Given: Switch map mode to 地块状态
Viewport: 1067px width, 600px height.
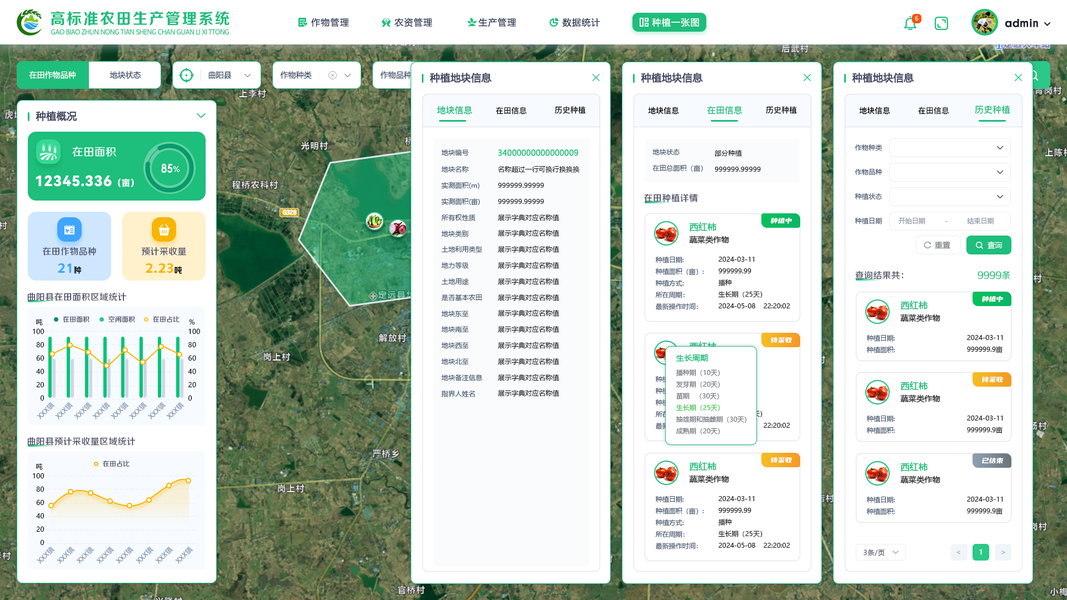Looking at the screenshot, I should pyautogui.click(x=125, y=76).
